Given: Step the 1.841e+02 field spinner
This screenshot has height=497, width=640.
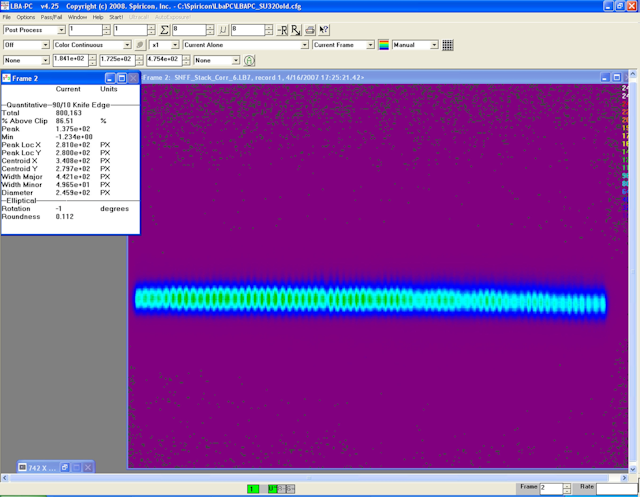Looking at the screenshot, I should pos(93,60).
